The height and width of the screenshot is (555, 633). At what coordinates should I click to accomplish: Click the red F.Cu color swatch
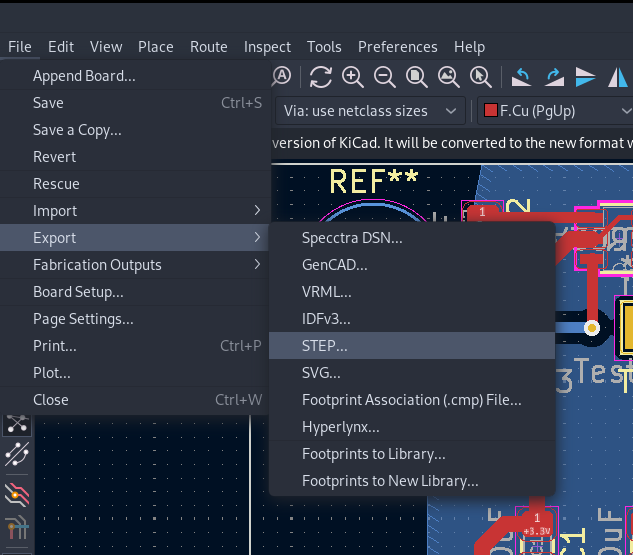click(490, 111)
